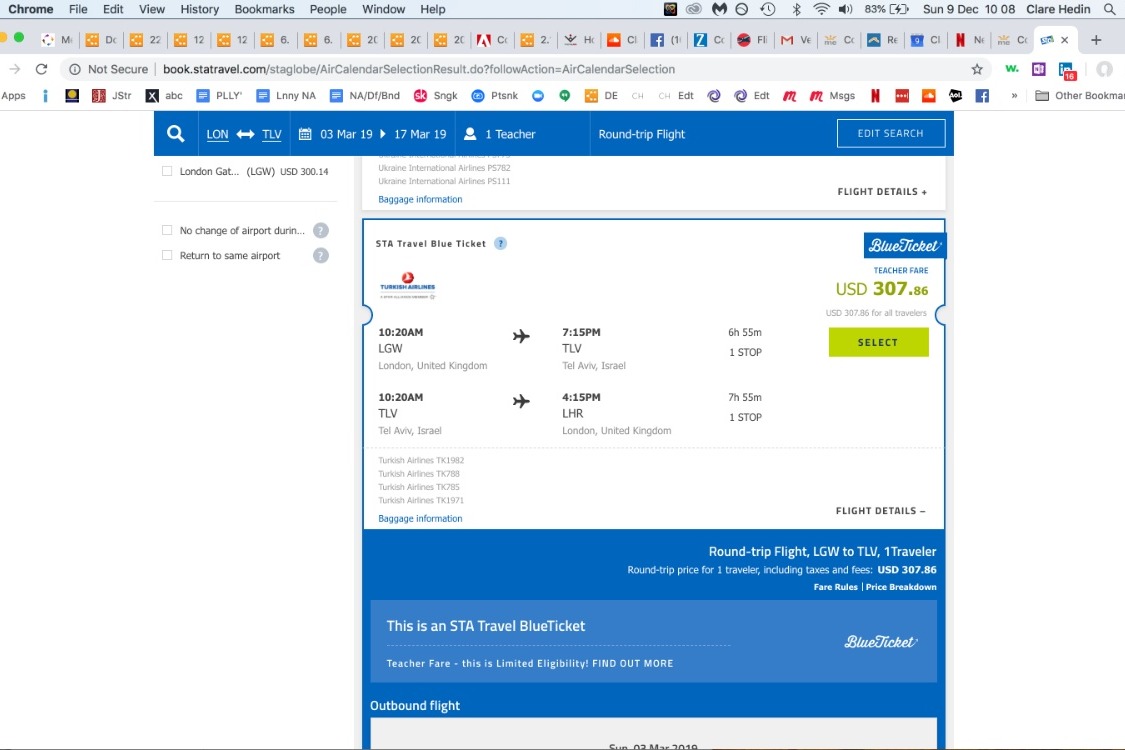Open the Fare Rules link
The image size is (1125, 750).
835,587
